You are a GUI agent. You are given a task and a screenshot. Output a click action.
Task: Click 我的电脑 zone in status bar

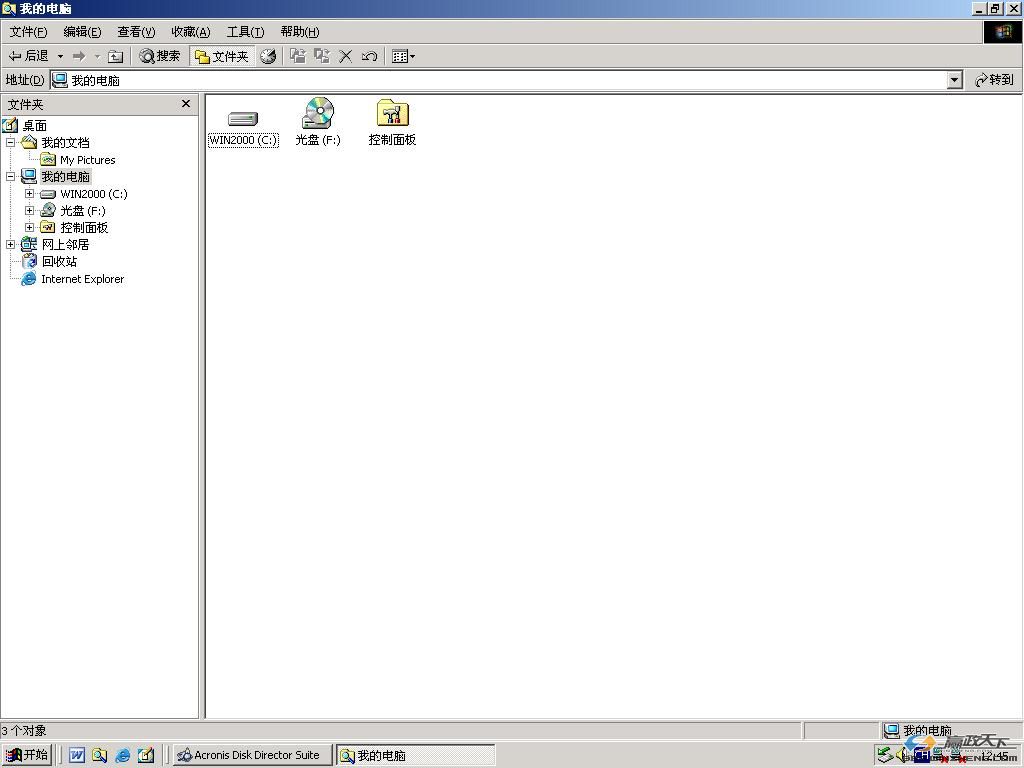click(x=918, y=730)
